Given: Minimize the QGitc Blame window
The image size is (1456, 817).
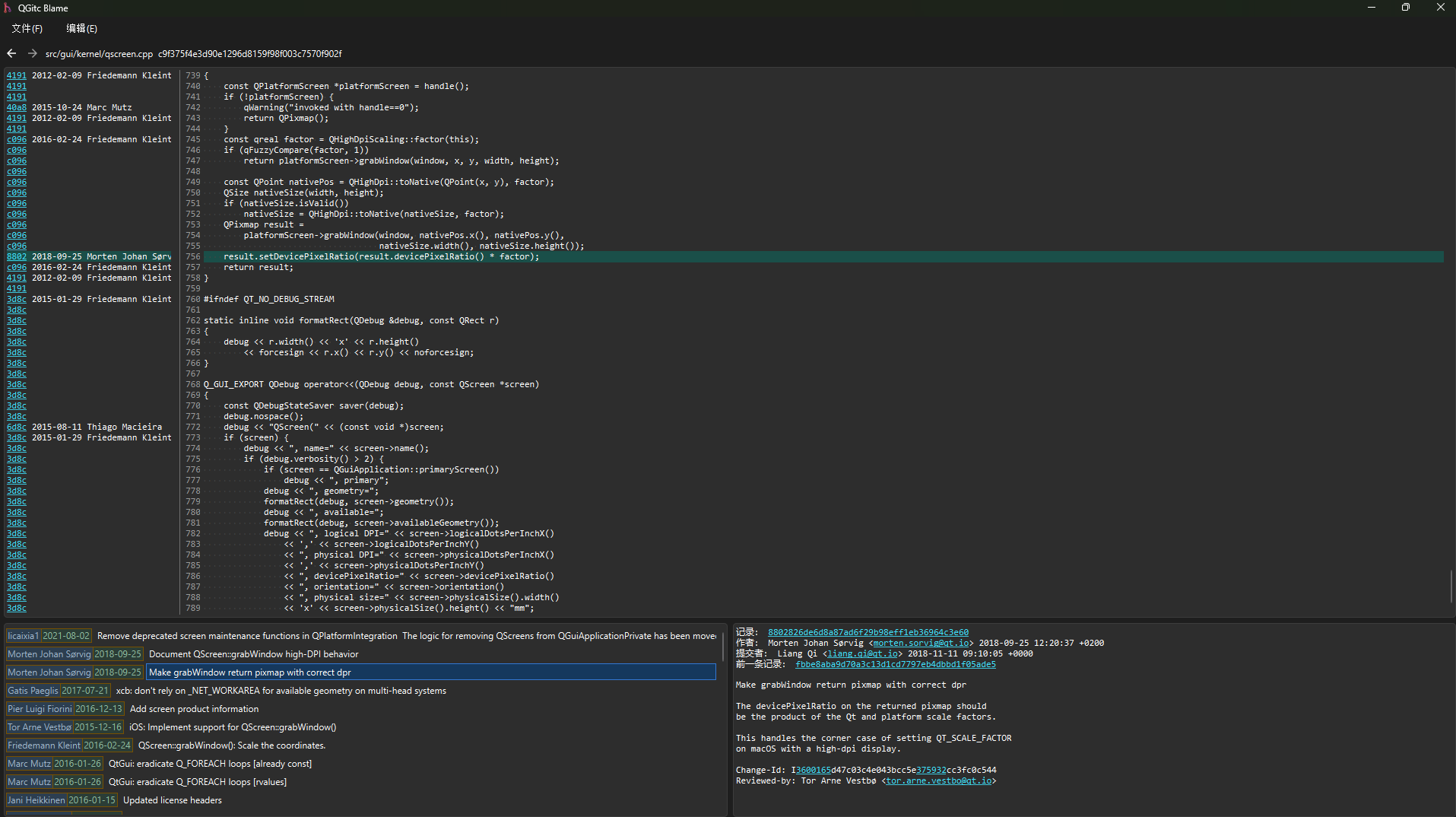Looking at the screenshot, I should pos(1371,8).
